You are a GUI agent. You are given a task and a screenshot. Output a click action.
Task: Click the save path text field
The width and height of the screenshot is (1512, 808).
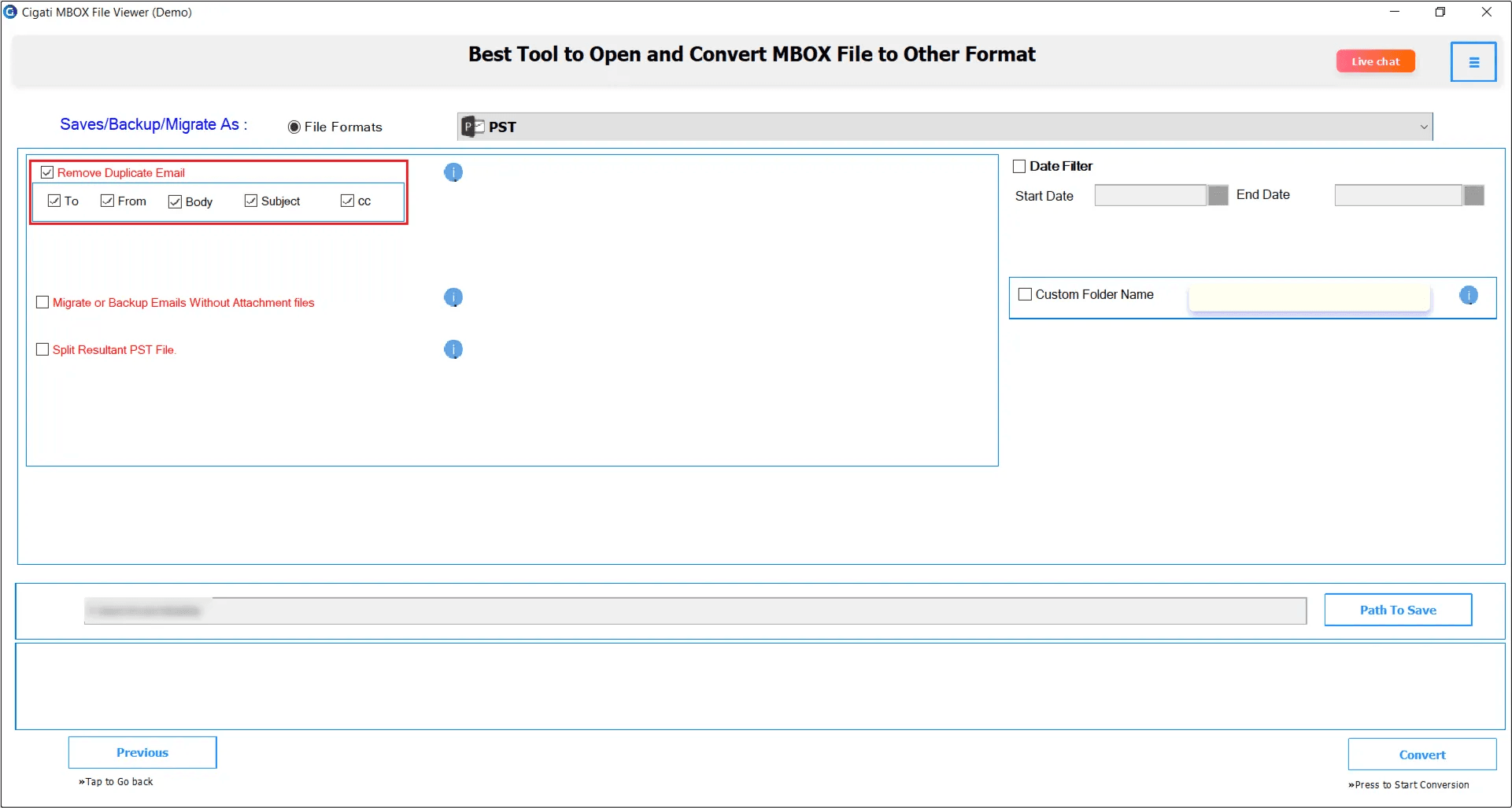695,611
